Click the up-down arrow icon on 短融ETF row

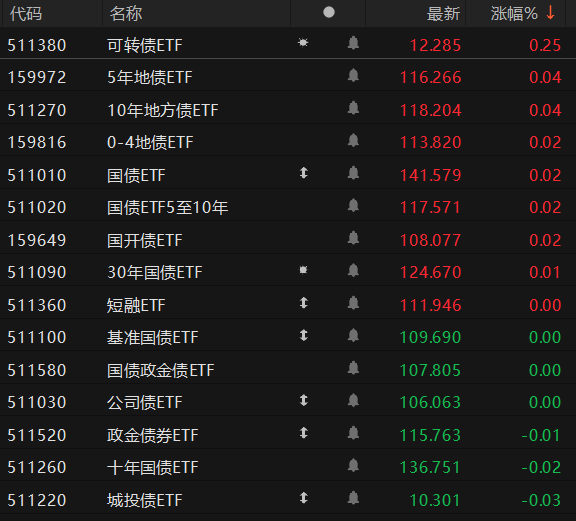(x=303, y=303)
